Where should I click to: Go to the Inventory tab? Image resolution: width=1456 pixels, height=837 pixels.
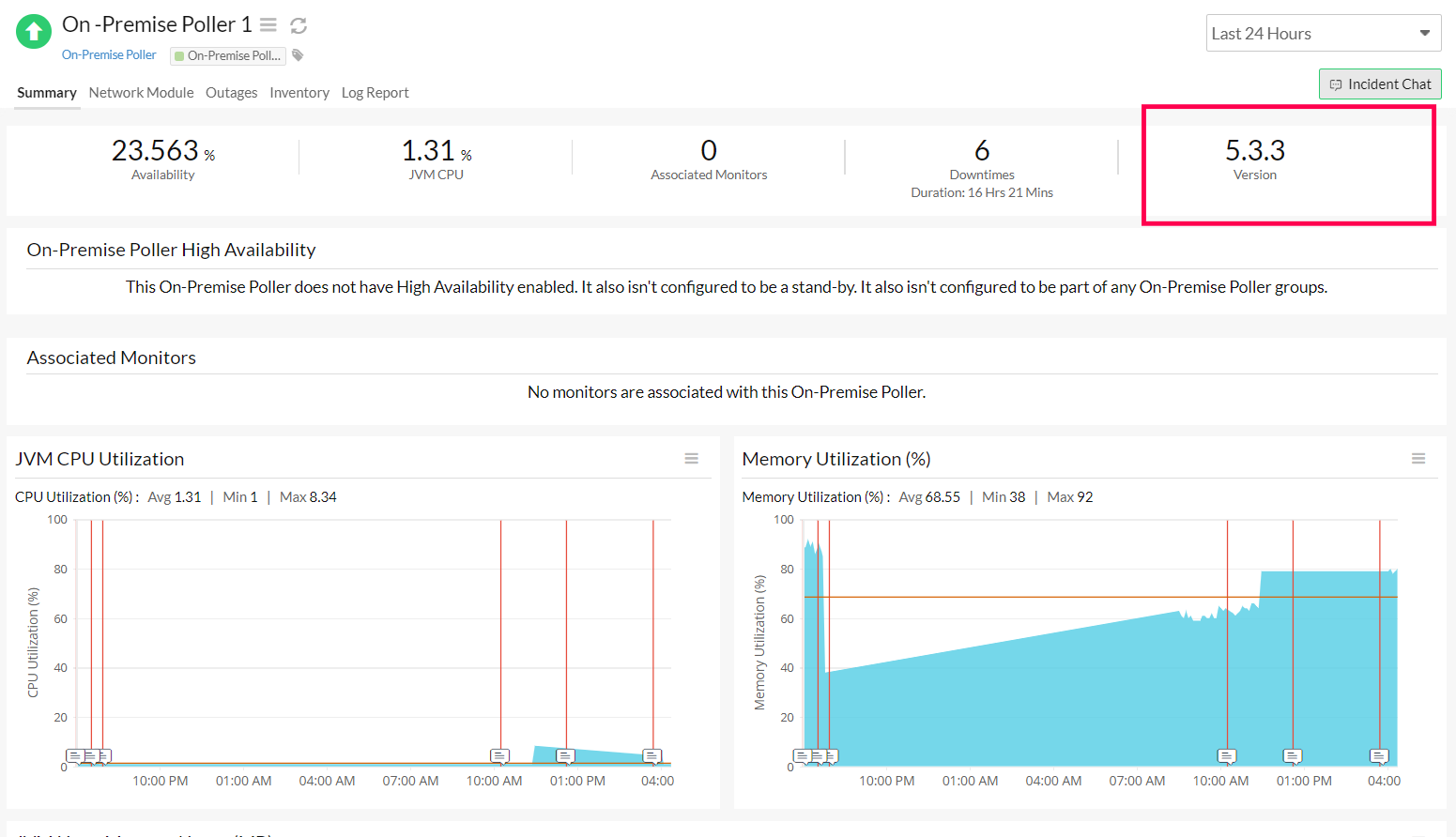coord(299,92)
